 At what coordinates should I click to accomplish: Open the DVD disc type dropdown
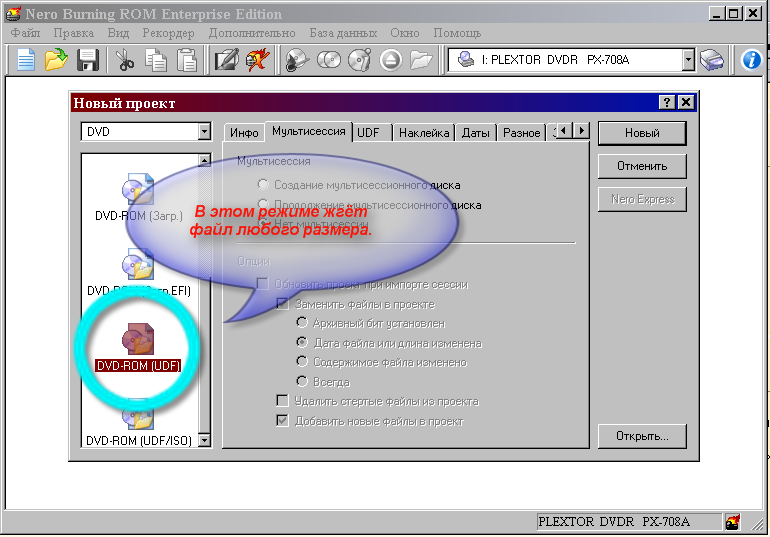(205, 132)
